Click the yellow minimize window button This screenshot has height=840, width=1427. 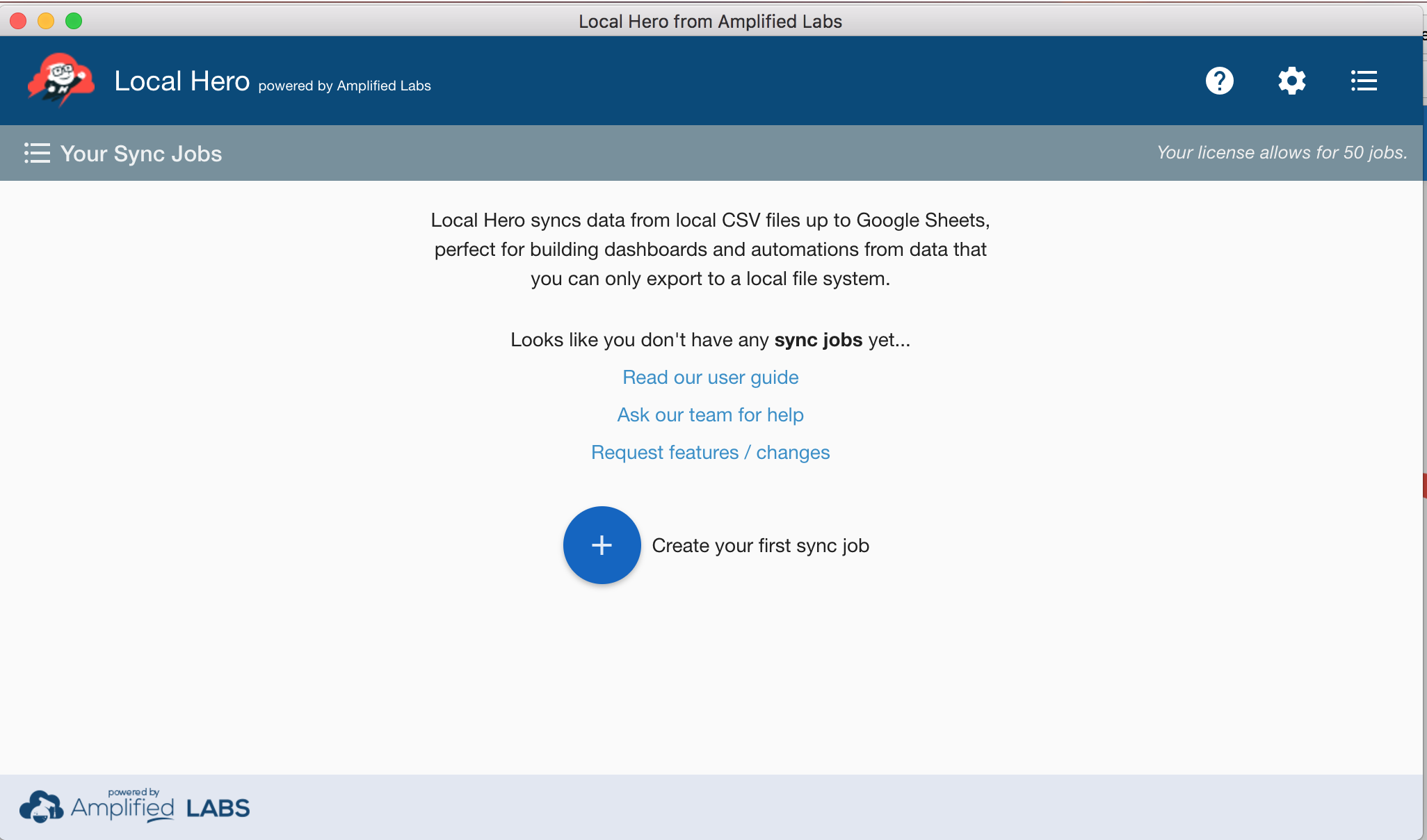46,21
